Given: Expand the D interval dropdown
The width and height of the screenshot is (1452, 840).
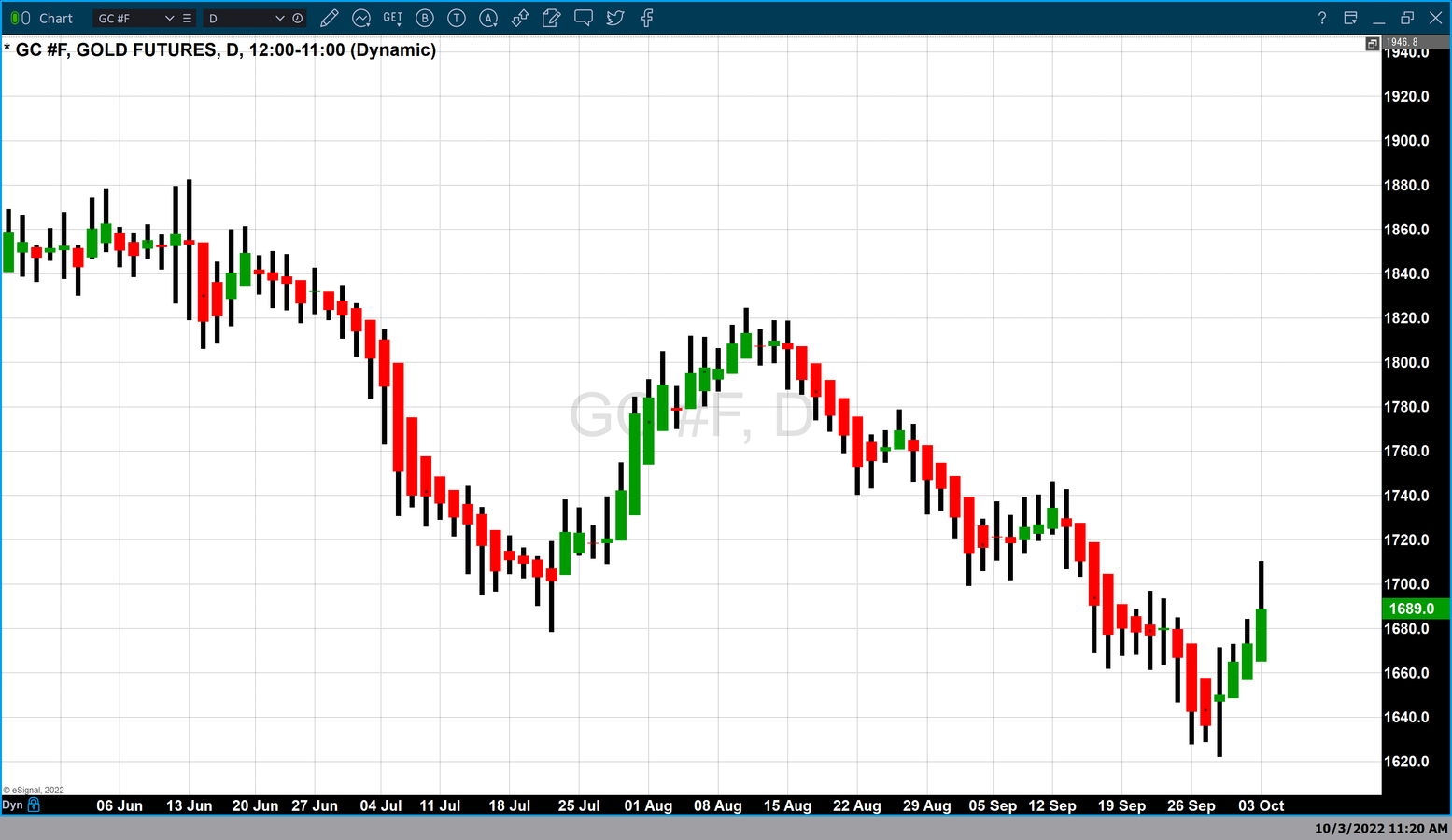Looking at the screenshot, I should point(279,18).
